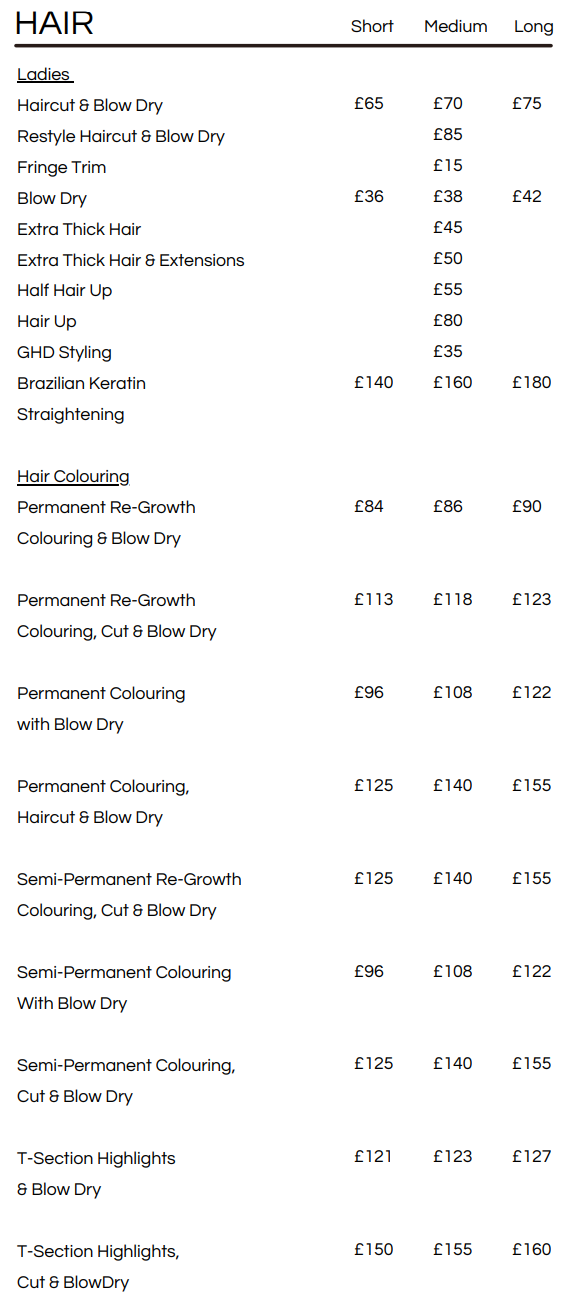Click the HAIR heading
The image size is (570, 1300).
pyautogui.click(x=54, y=22)
